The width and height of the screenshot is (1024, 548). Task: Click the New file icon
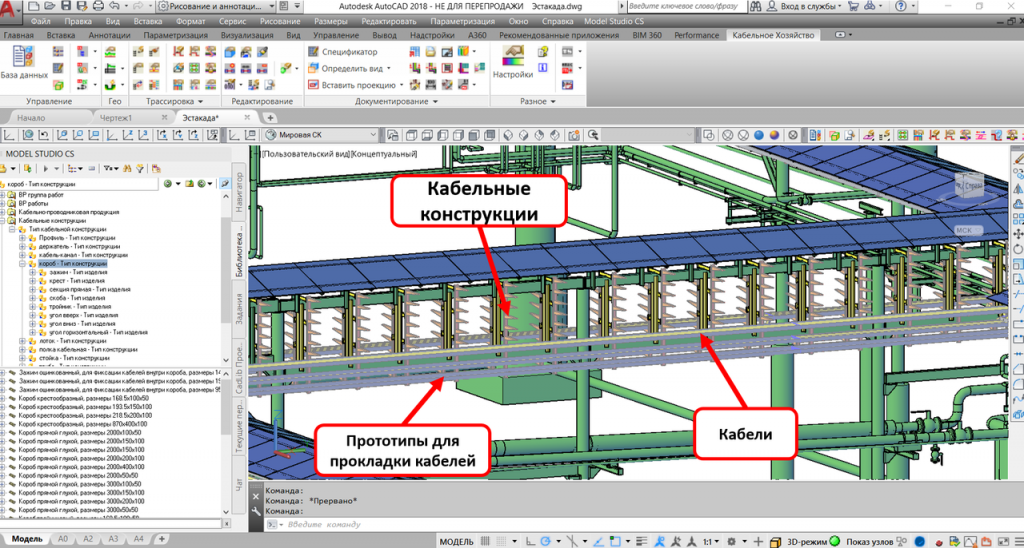tap(34, 7)
